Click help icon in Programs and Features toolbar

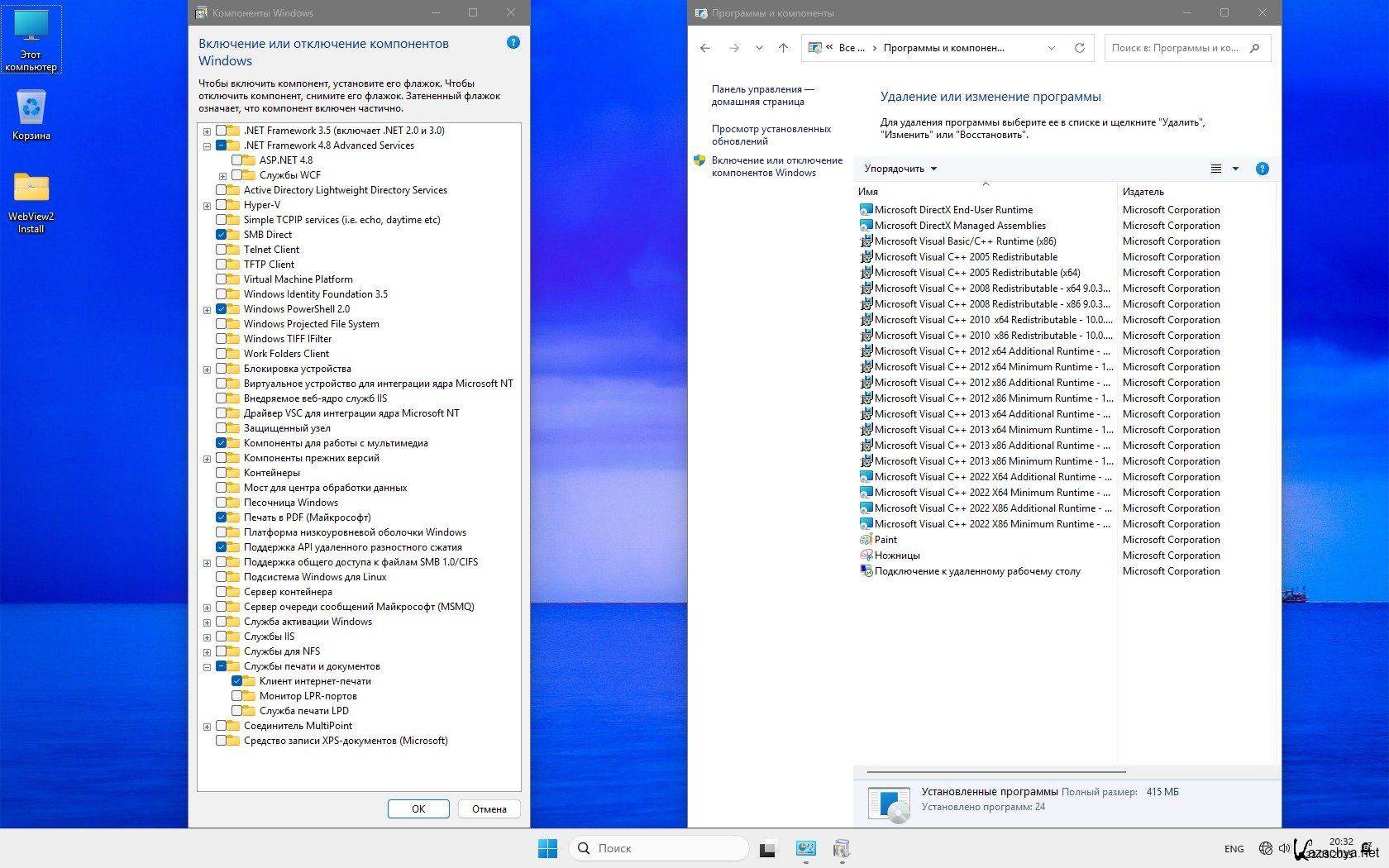coord(1262,169)
